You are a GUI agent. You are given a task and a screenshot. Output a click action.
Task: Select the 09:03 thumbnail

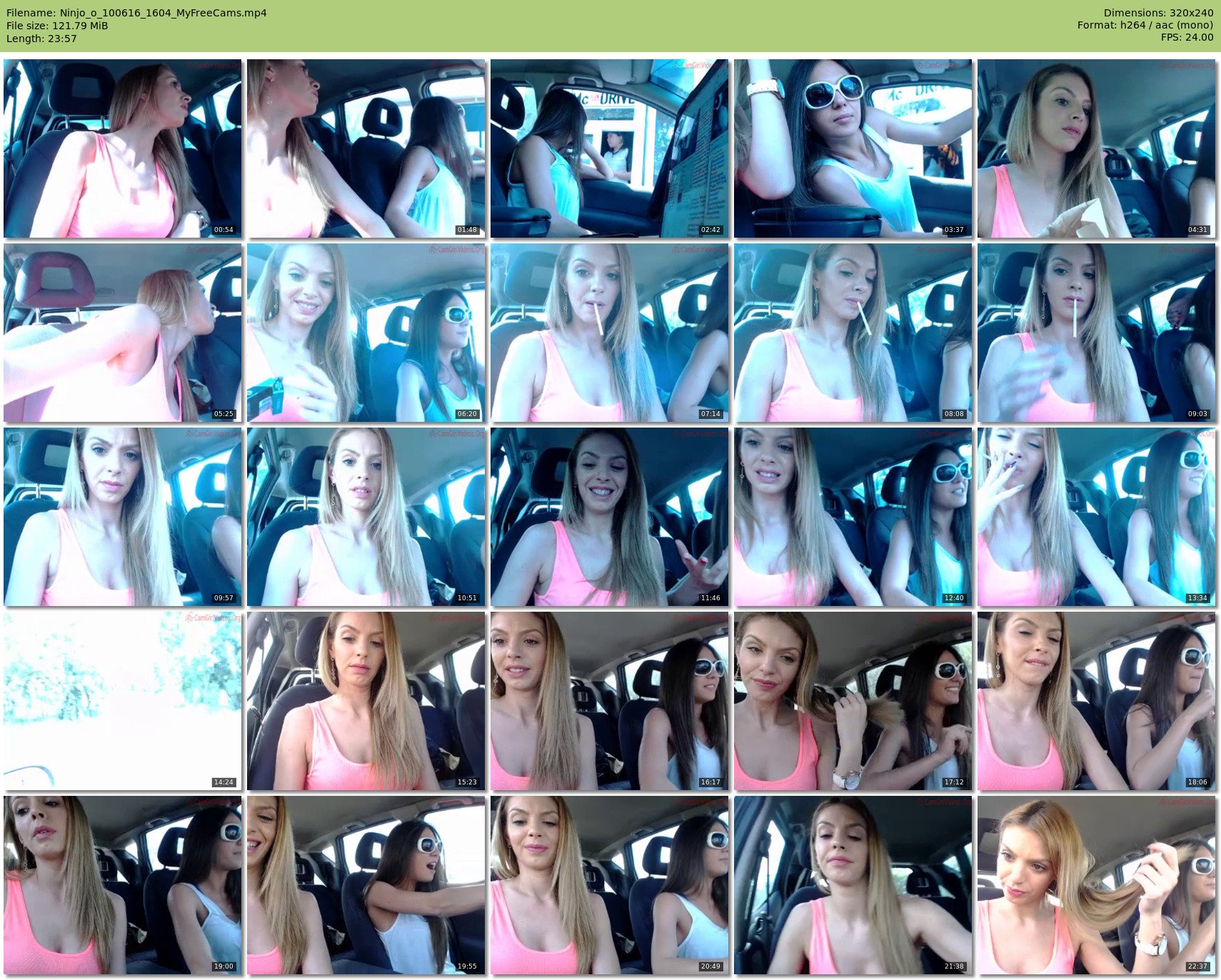coord(1096,333)
